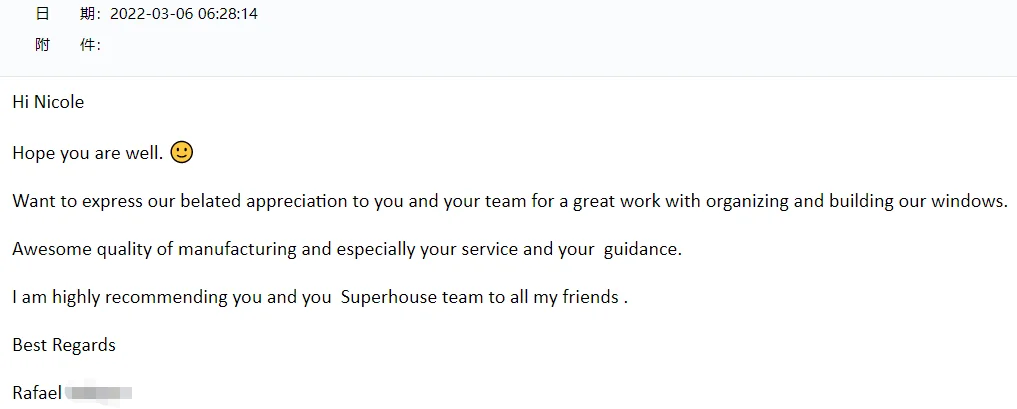Click the "Hope you are well." sentence
1017x409 pixels.
tap(87, 153)
